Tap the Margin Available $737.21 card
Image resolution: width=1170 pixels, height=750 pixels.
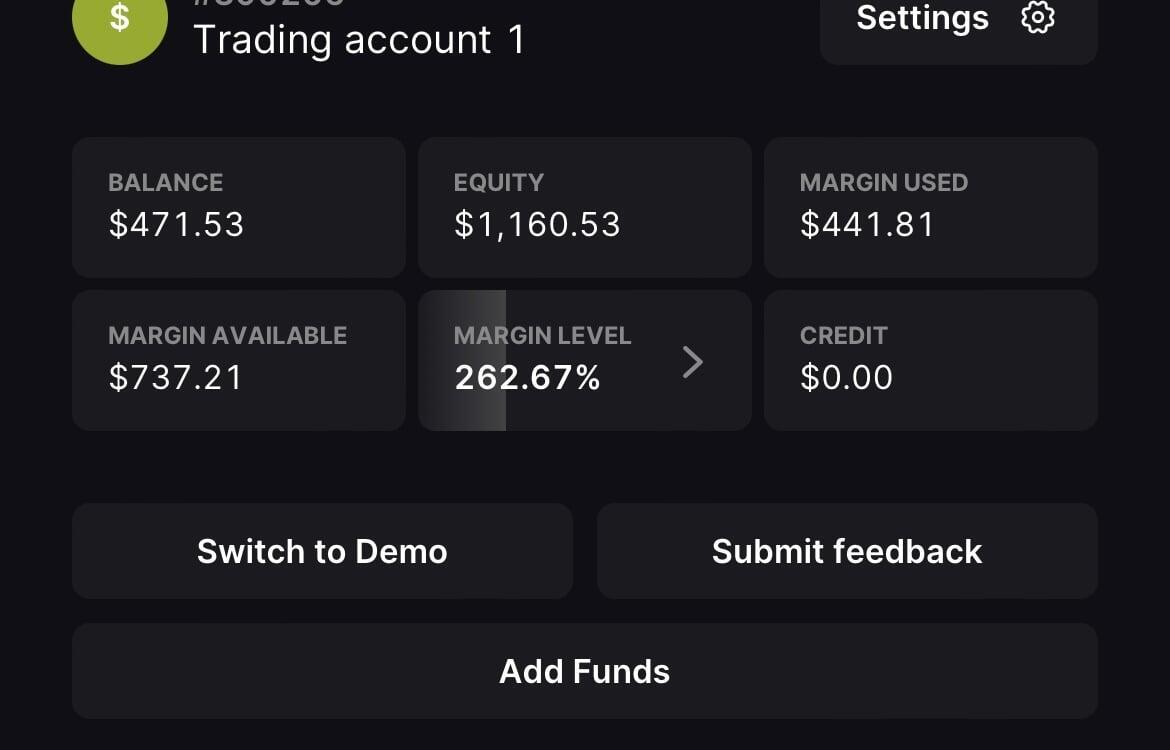[239, 360]
